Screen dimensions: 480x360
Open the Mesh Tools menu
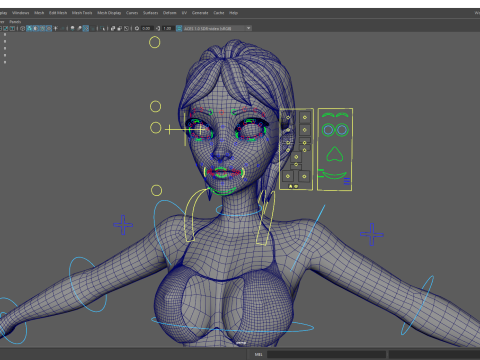[x=82, y=13]
